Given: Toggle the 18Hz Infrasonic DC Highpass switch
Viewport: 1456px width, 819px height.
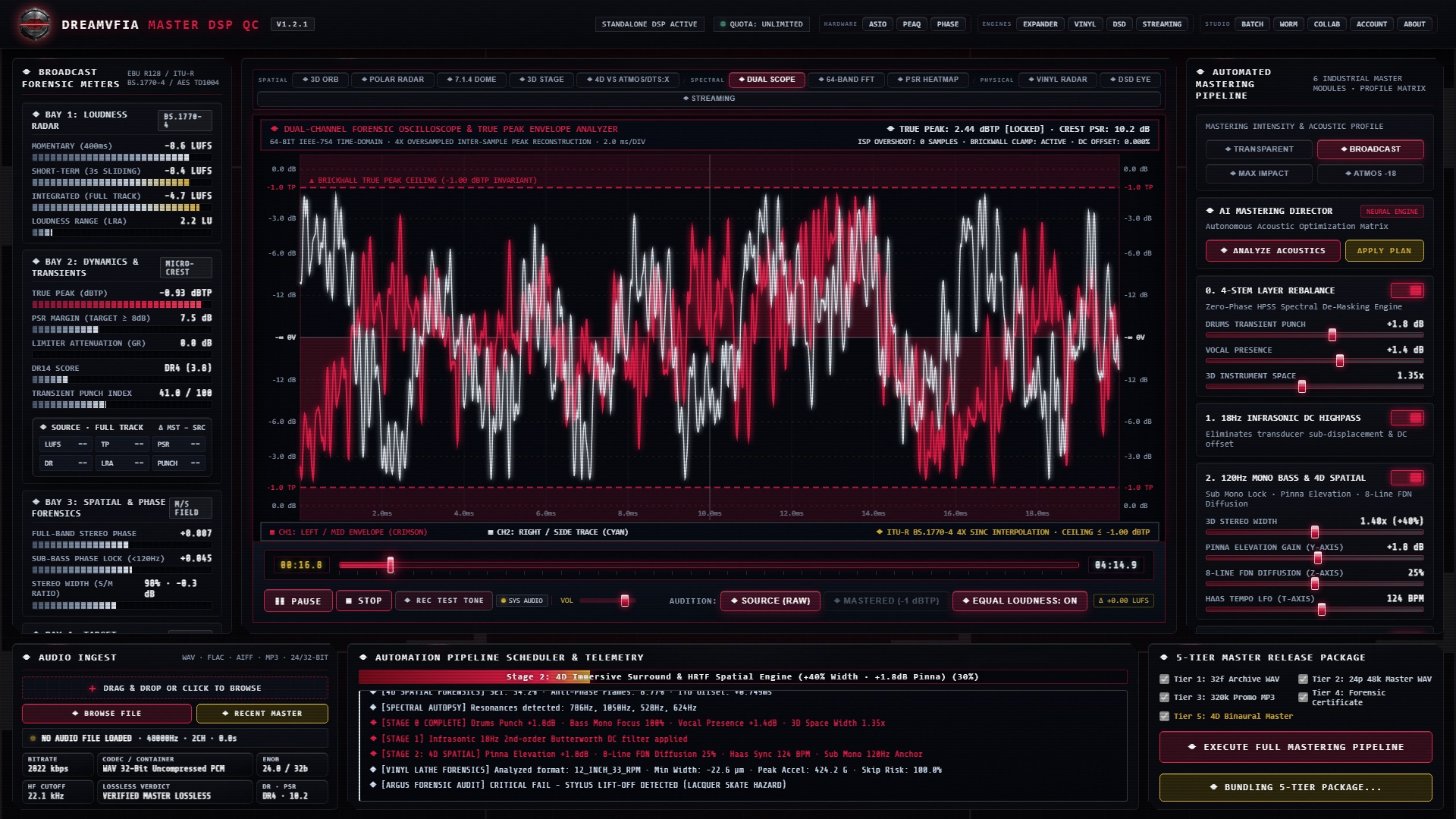Looking at the screenshot, I should (1407, 418).
